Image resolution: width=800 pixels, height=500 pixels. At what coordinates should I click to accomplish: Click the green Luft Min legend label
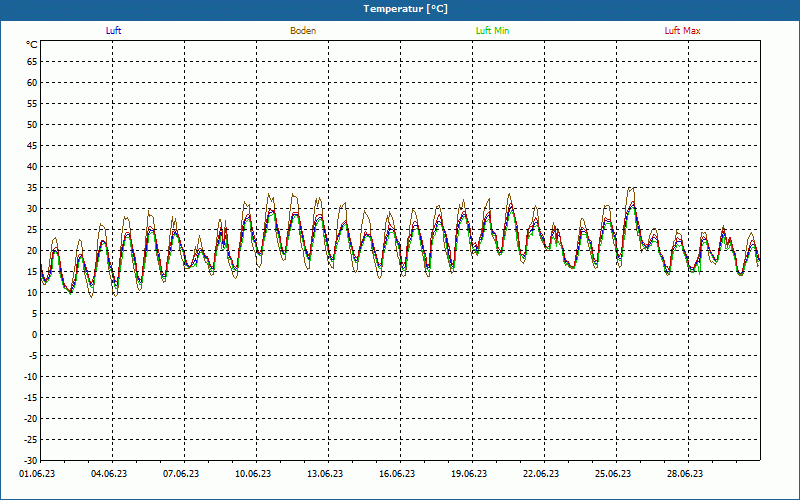(x=492, y=31)
